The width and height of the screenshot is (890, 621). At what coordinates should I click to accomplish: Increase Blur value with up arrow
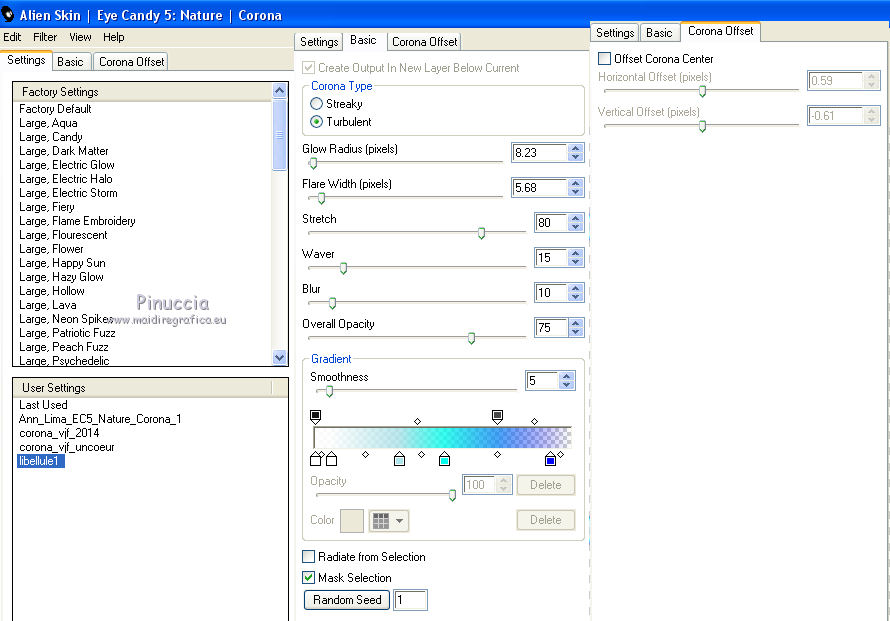576,288
